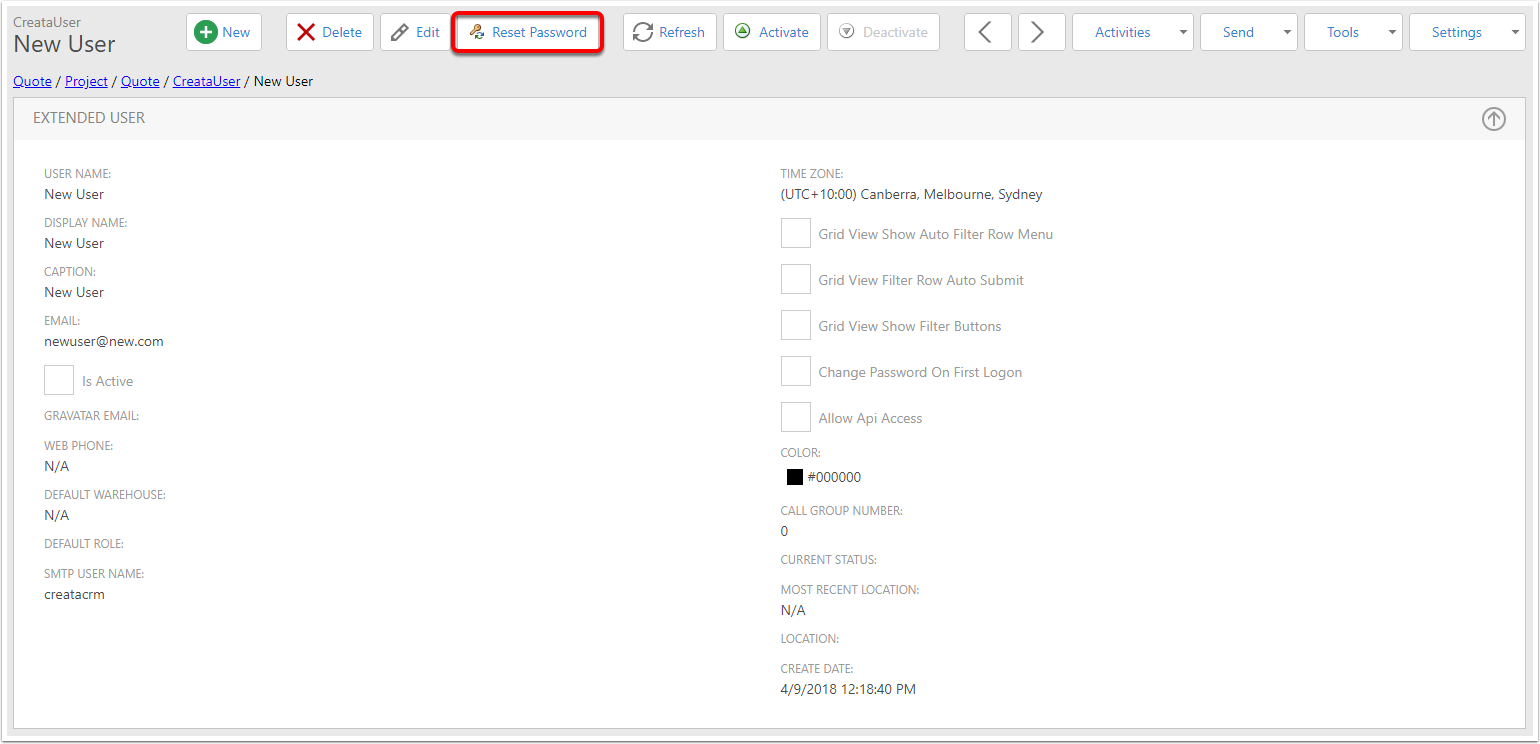Image resolution: width=1540 pixels, height=744 pixels.
Task: Tick Grid View Show Filter Buttons checkbox
Action: (795, 325)
